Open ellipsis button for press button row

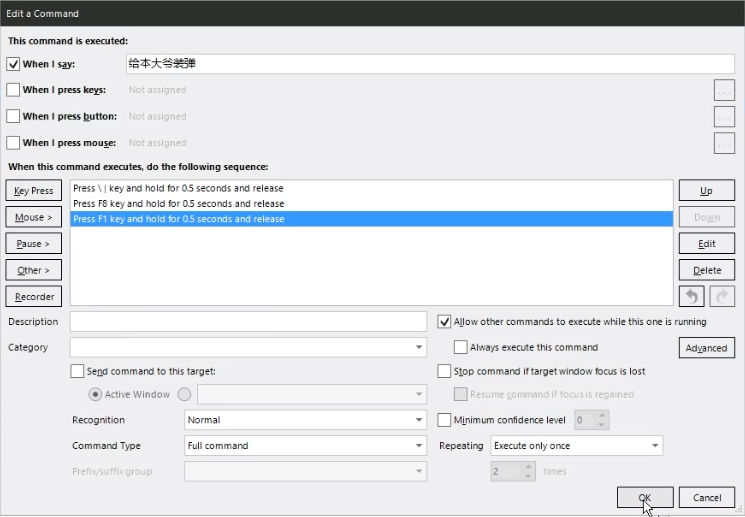tap(725, 117)
